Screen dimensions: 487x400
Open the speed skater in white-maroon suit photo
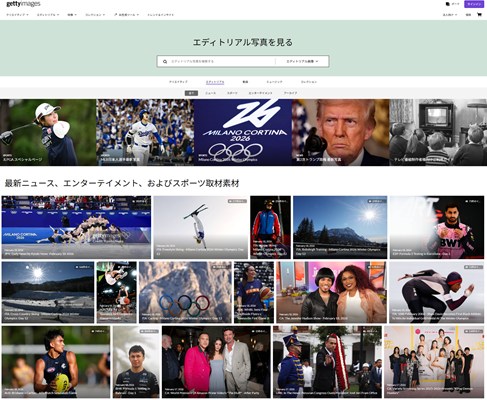pos(437,292)
